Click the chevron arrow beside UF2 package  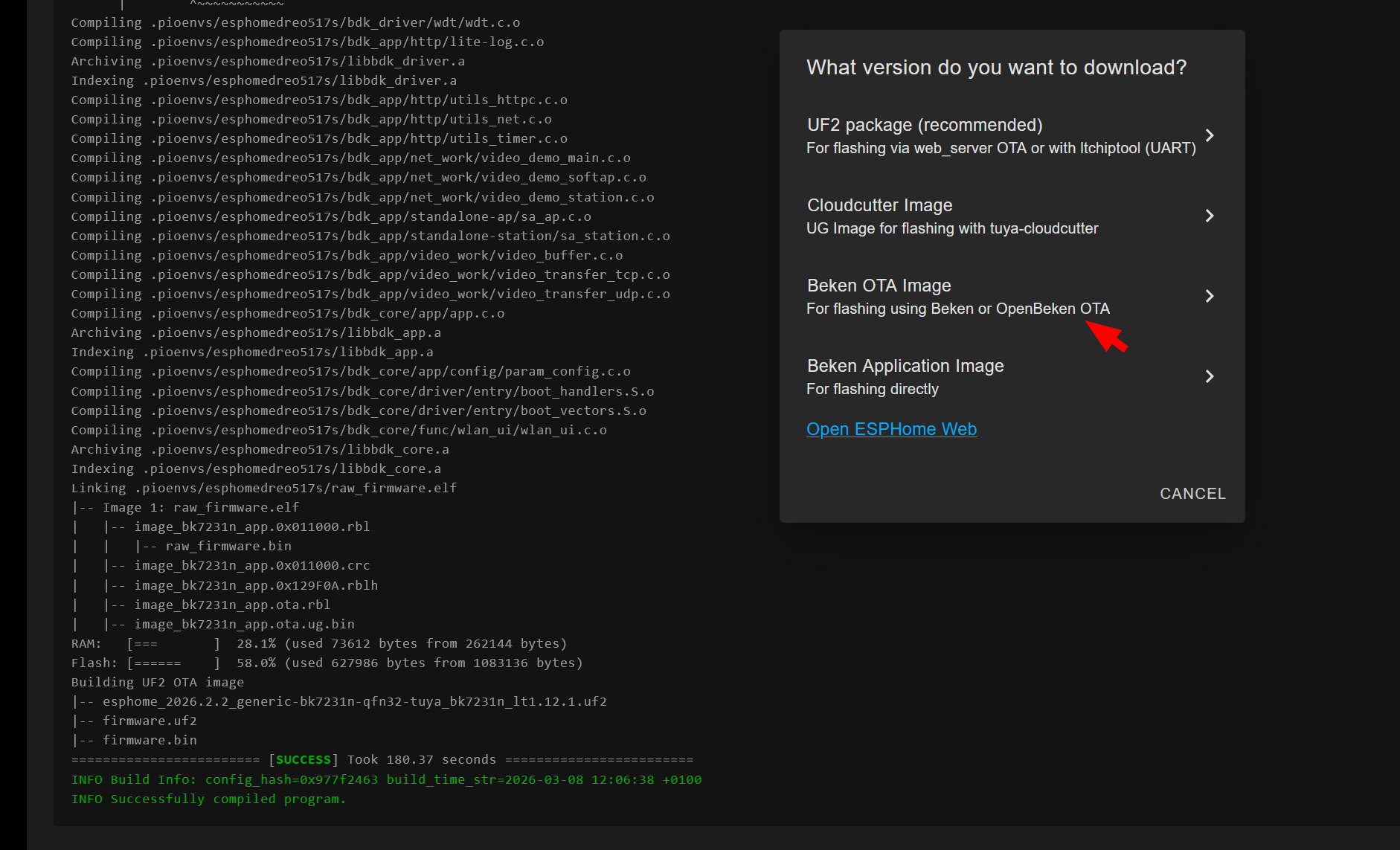(1210, 135)
